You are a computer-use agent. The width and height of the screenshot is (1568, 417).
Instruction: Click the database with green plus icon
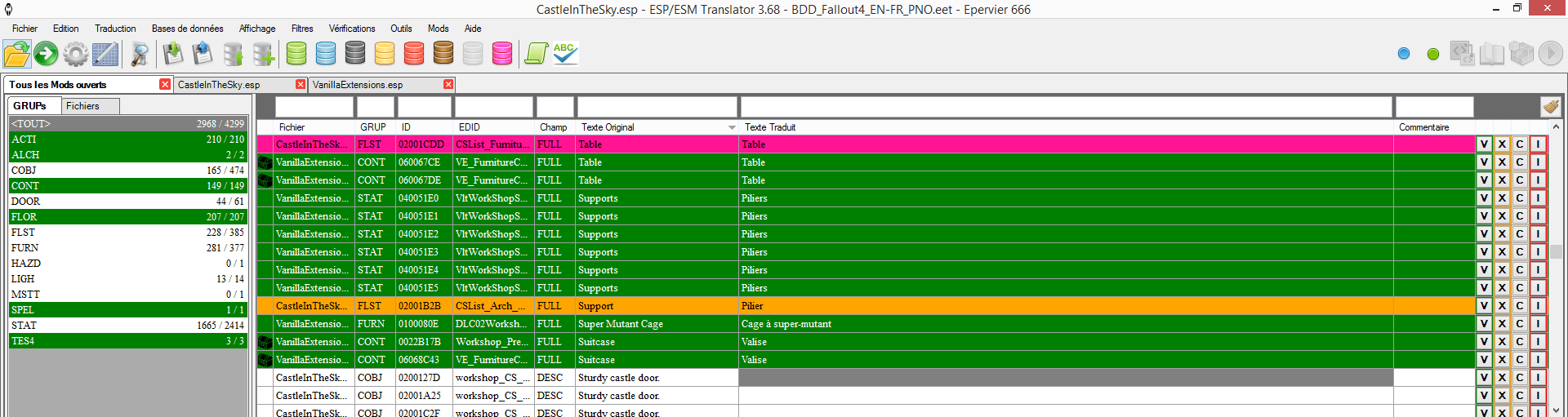pos(263,55)
